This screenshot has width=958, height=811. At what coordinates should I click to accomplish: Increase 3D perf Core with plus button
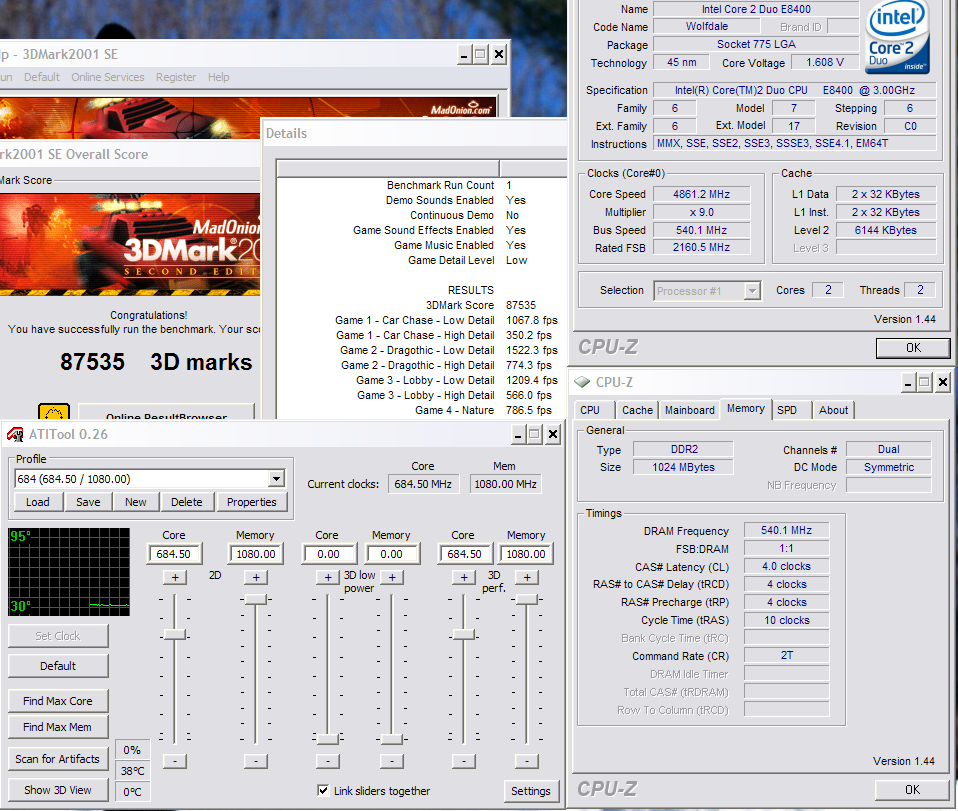(464, 577)
